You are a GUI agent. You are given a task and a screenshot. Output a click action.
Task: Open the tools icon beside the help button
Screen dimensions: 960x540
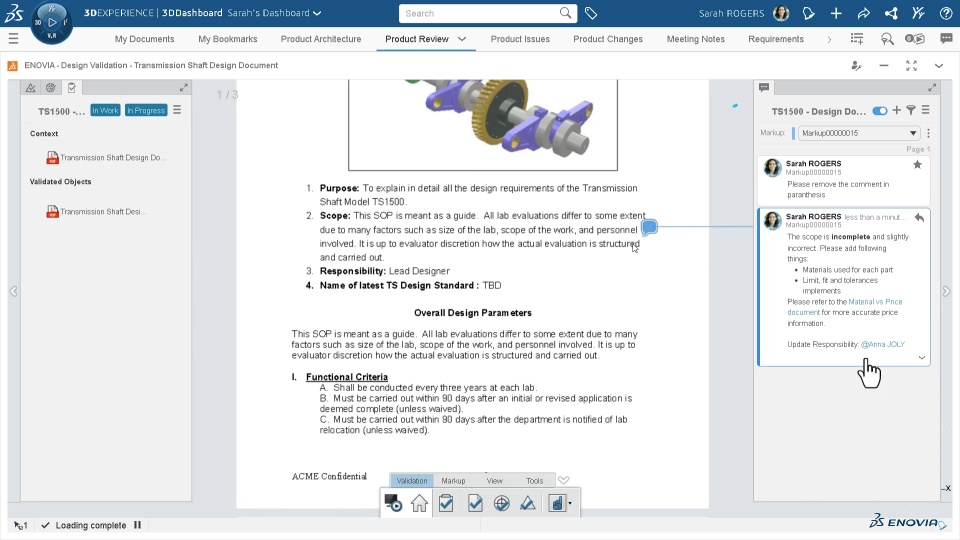[x=918, y=13]
